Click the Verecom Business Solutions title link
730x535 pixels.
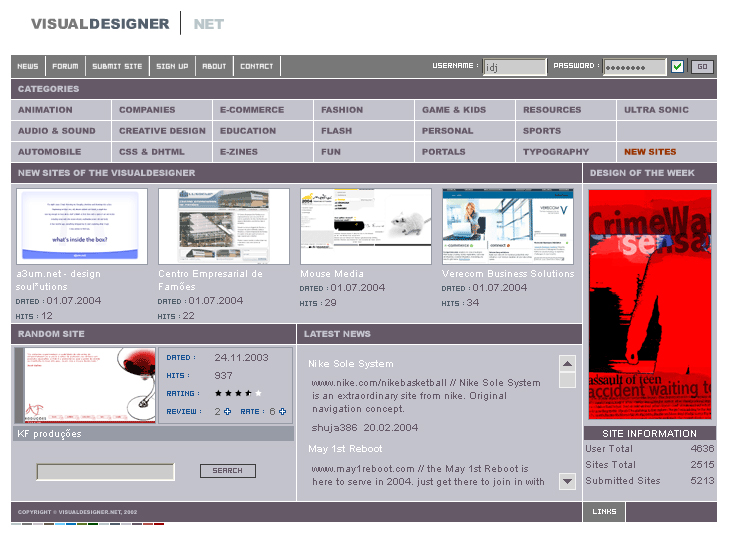click(508, 274)
